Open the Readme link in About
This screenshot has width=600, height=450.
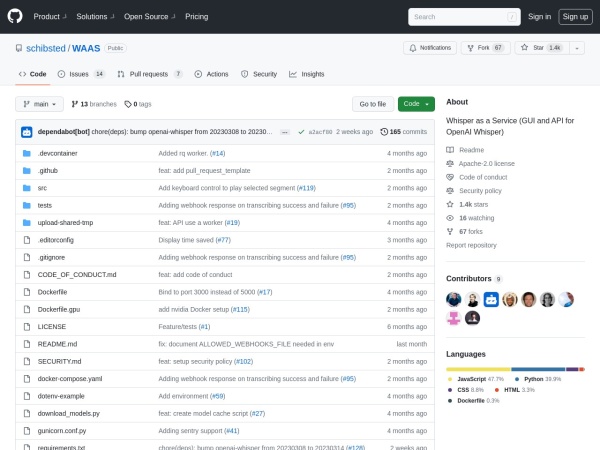pyautogui.click(x=471, y=149)
